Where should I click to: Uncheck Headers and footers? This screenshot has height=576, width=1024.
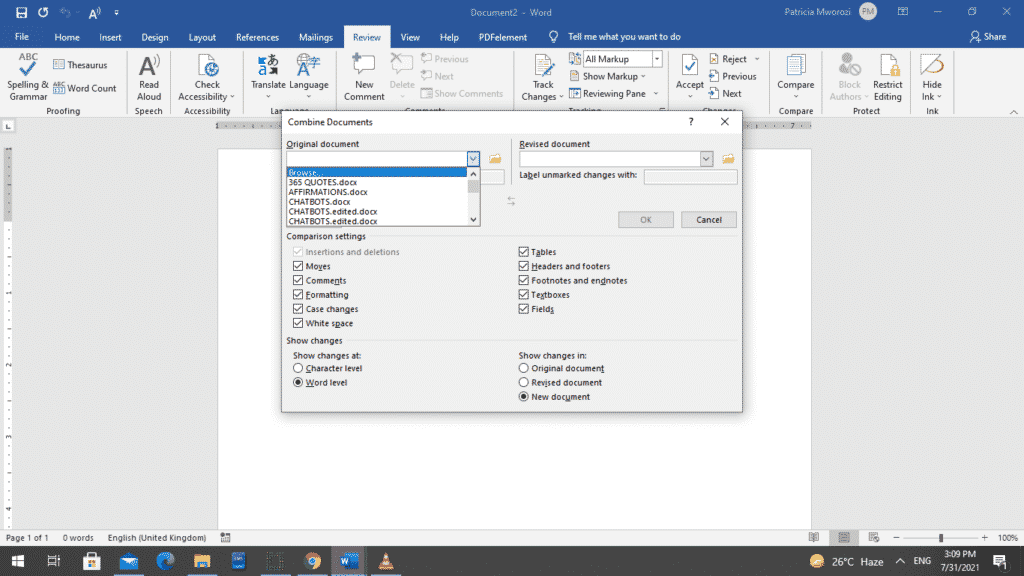coord(523,266)
